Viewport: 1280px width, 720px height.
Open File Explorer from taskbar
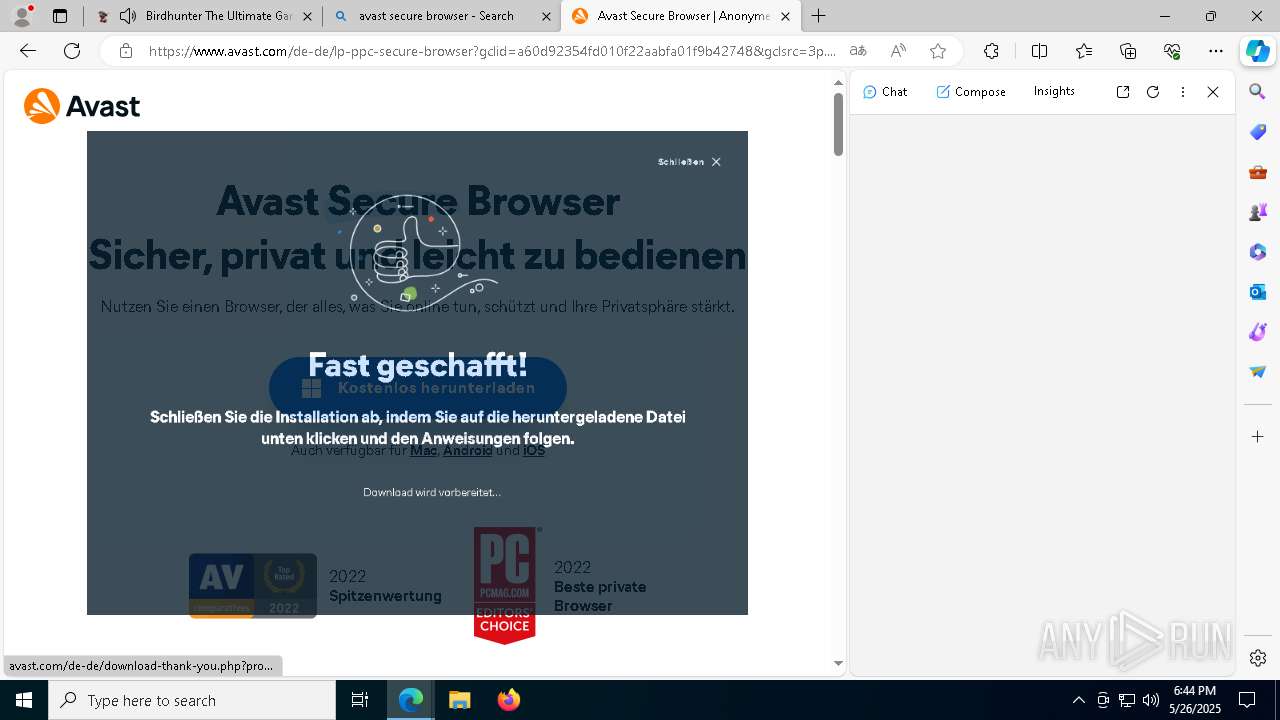click(x=459, y=700)
